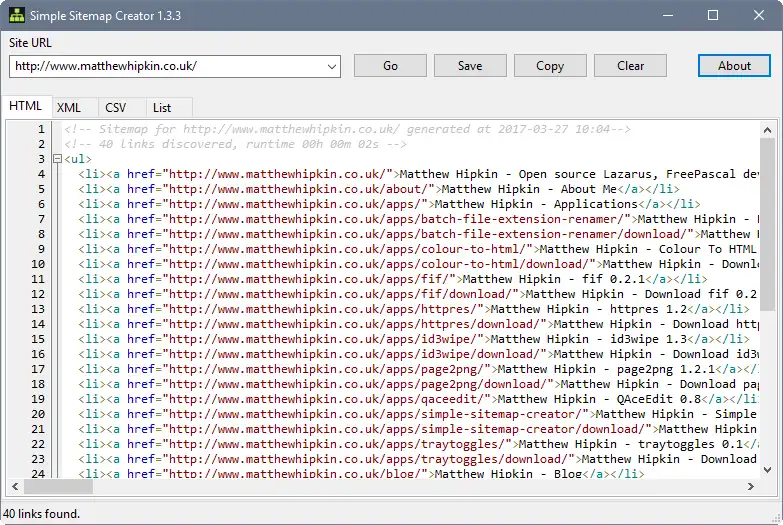This screenshot has width=783, height=525.
Task: Click the 'About Me' entry on line 5
Action: coord(589,189)
